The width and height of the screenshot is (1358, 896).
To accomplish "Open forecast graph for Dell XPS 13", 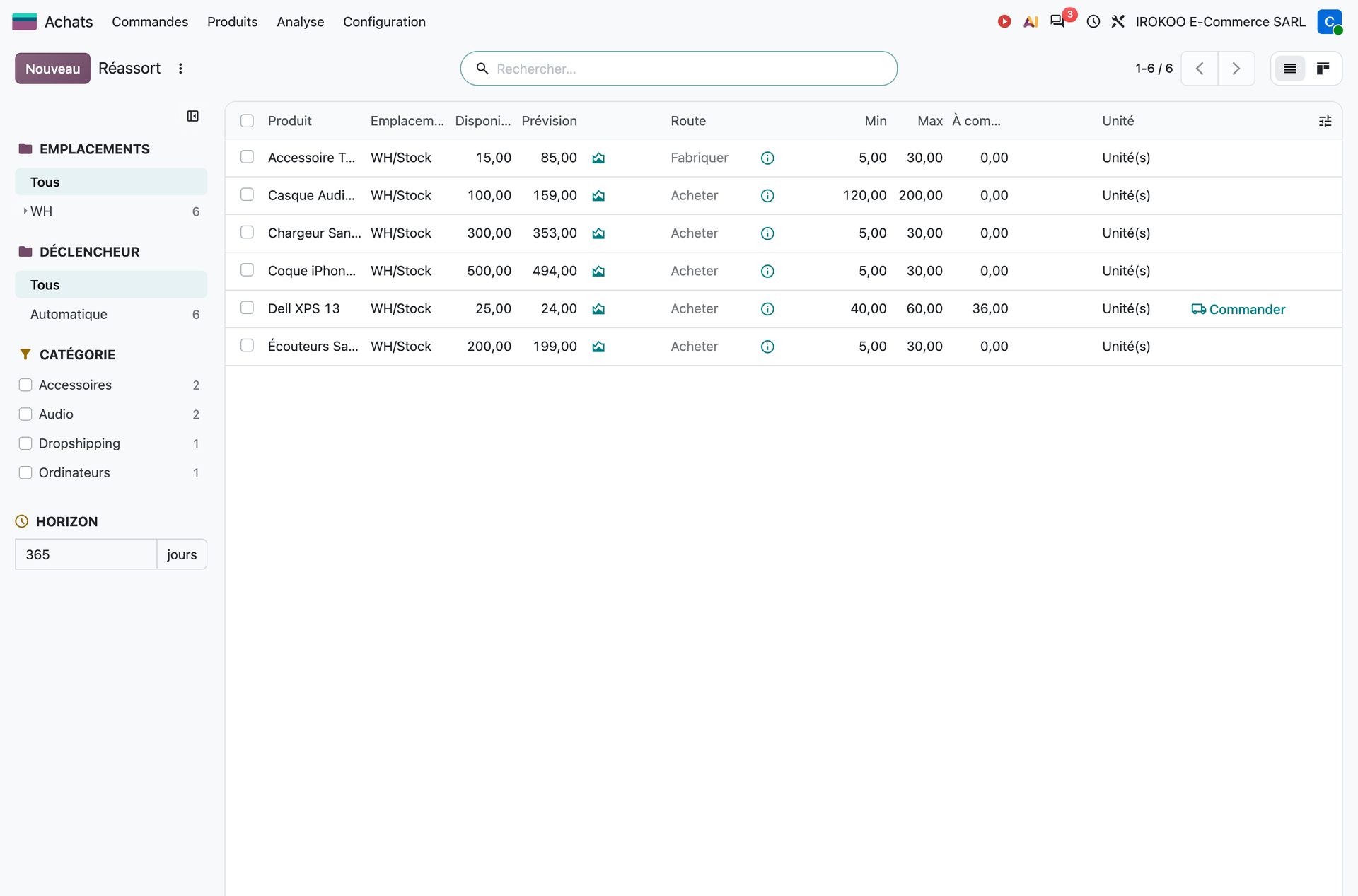I will pyautogui.click(x=598, y=308).
